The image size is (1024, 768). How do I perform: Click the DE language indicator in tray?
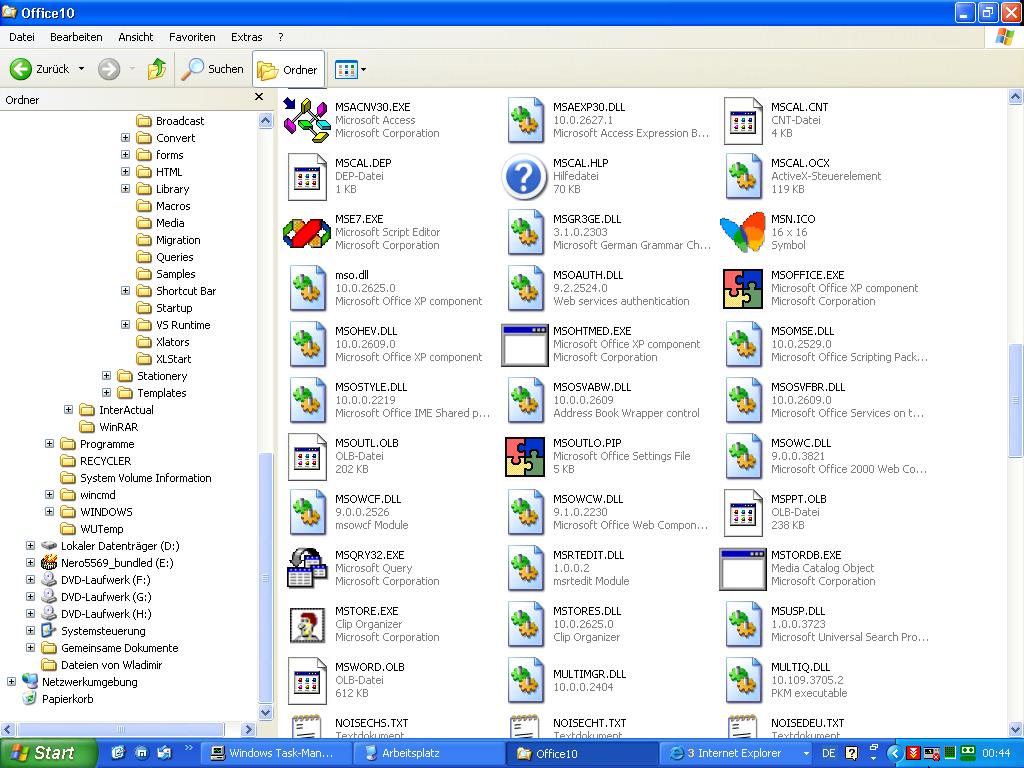click(x=829, y=753)
